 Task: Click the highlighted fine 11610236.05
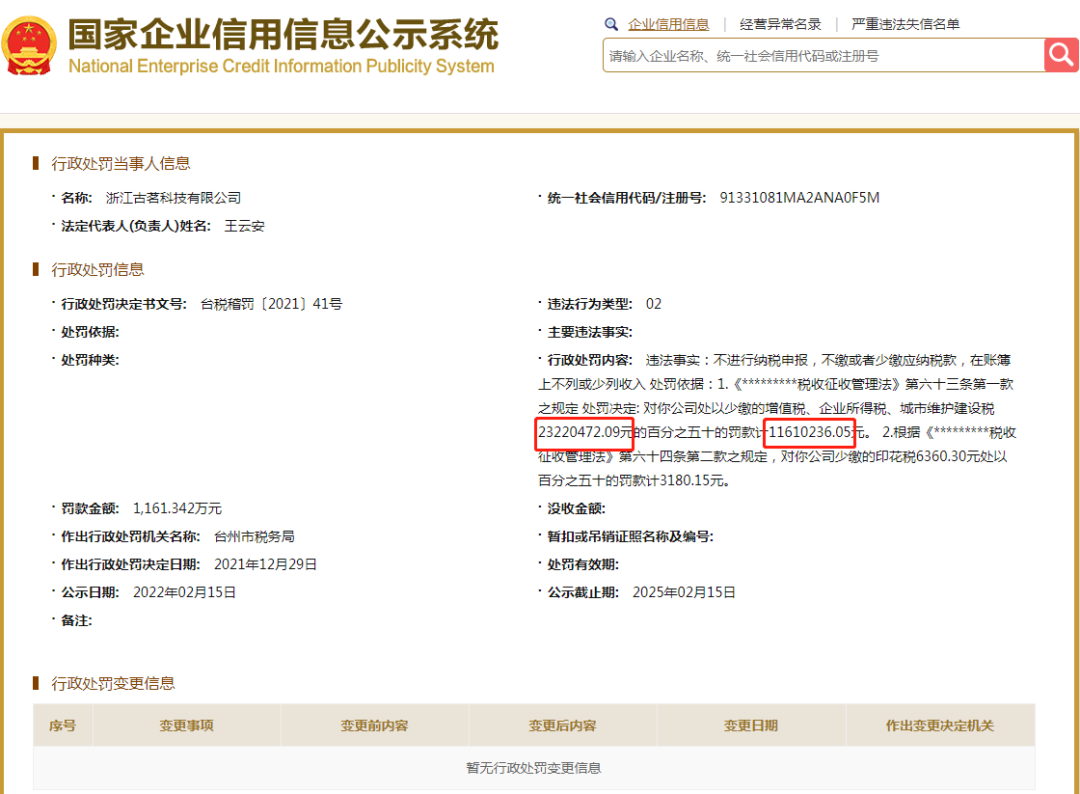pos(809,432)
